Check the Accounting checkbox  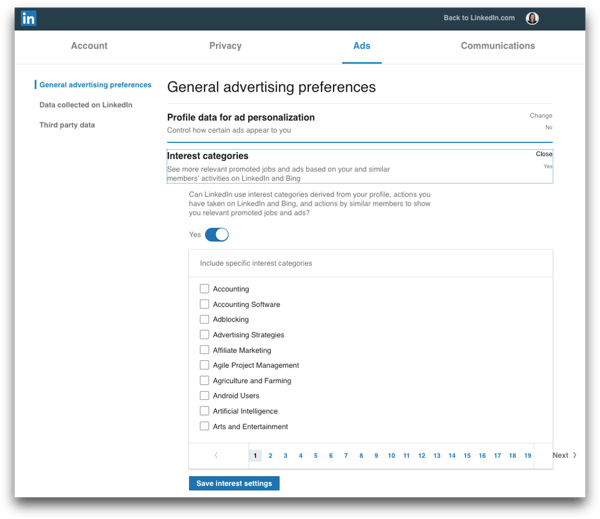[x=204, y=289]
